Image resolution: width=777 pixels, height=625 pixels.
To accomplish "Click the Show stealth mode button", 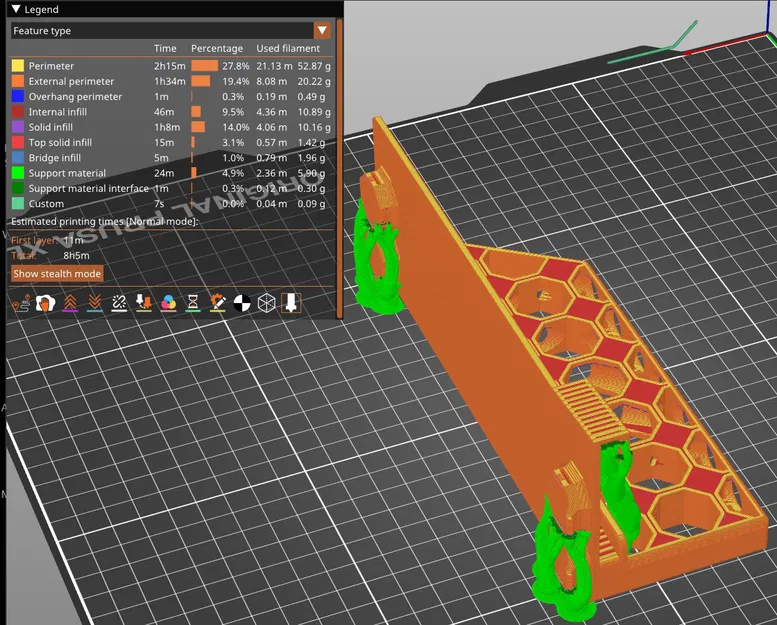I will pyautogui.click(x=57, y=274).
